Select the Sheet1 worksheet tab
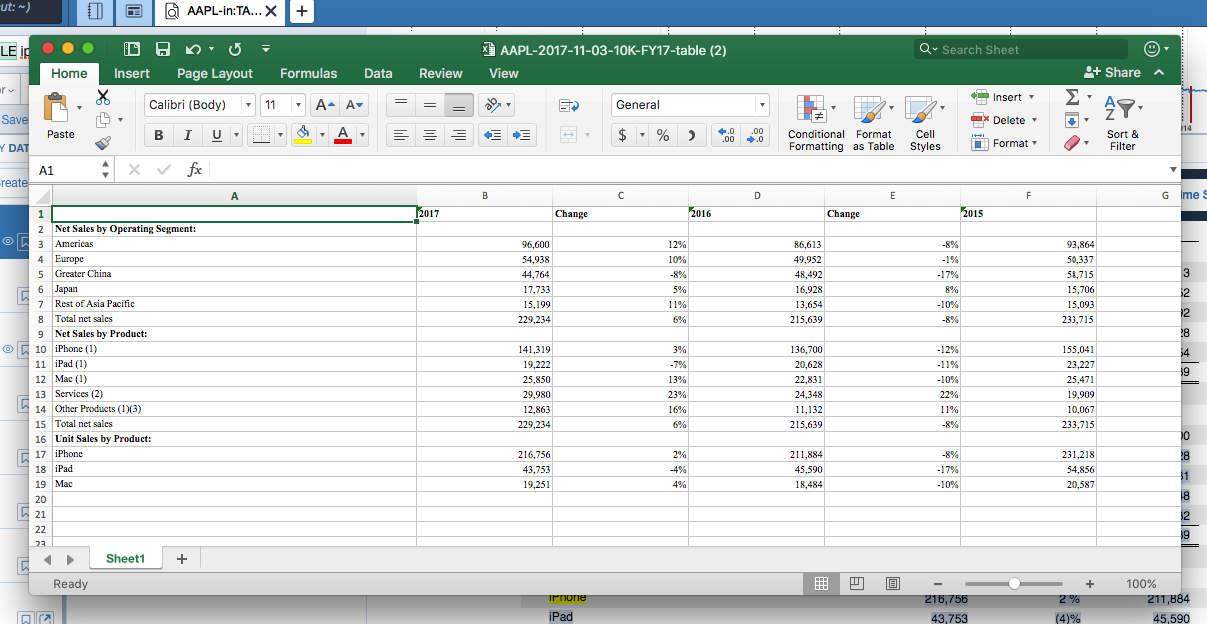The height and width of the screenshot is (624, 1207). click(125, 558)
